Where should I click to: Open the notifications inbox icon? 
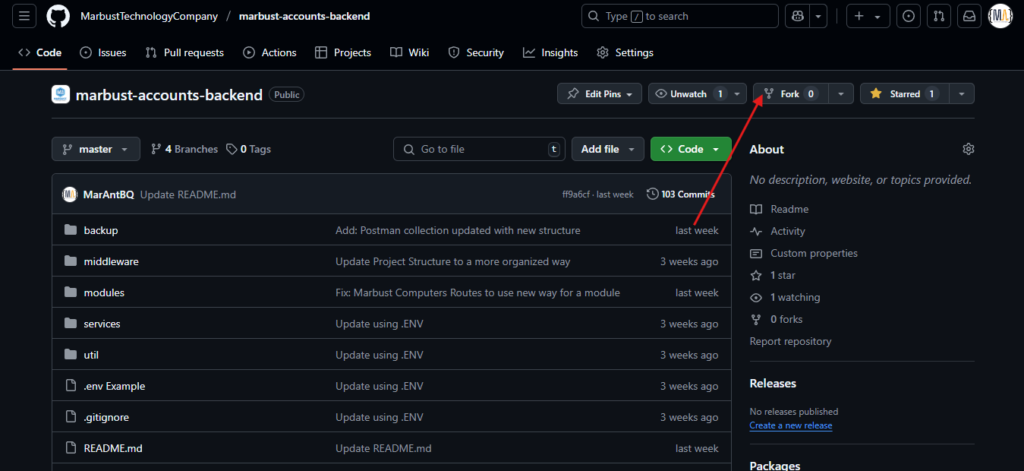coord(970,16)
